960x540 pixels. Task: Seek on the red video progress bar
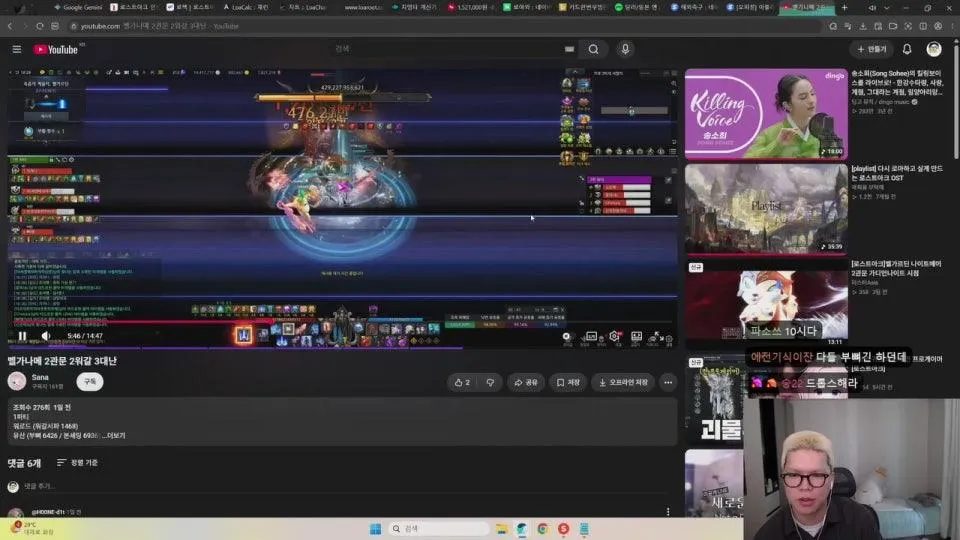342,322
